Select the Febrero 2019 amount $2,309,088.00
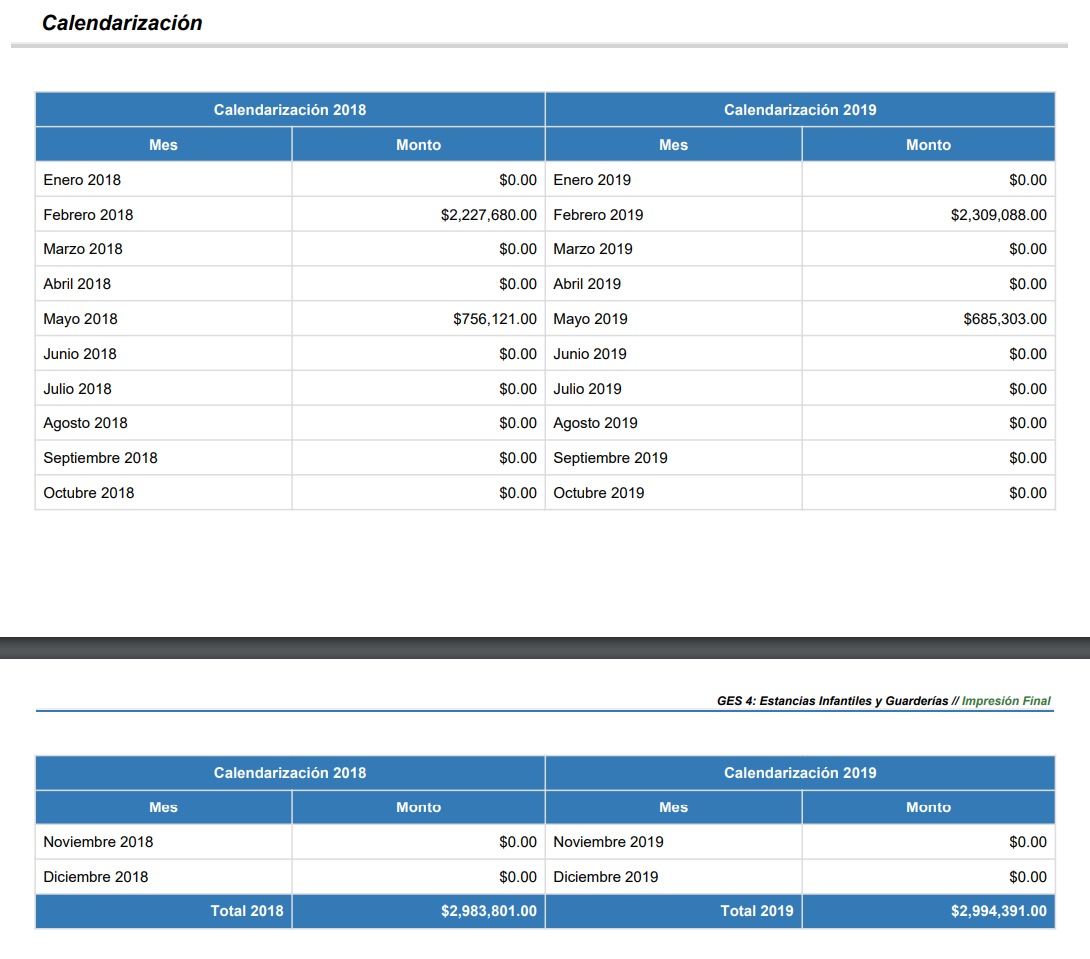Image resolution: width=1090 pixels, height=959 pixels. (998, 215)
